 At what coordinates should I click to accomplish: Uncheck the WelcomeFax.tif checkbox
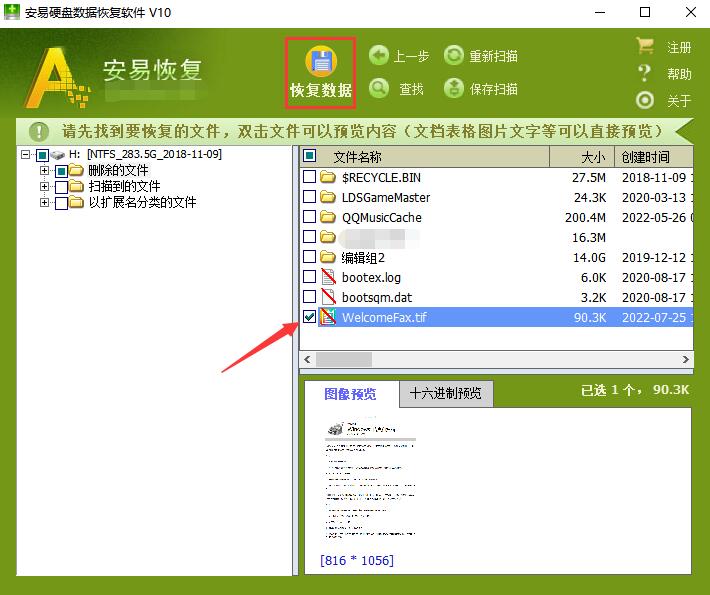(309, 317)
